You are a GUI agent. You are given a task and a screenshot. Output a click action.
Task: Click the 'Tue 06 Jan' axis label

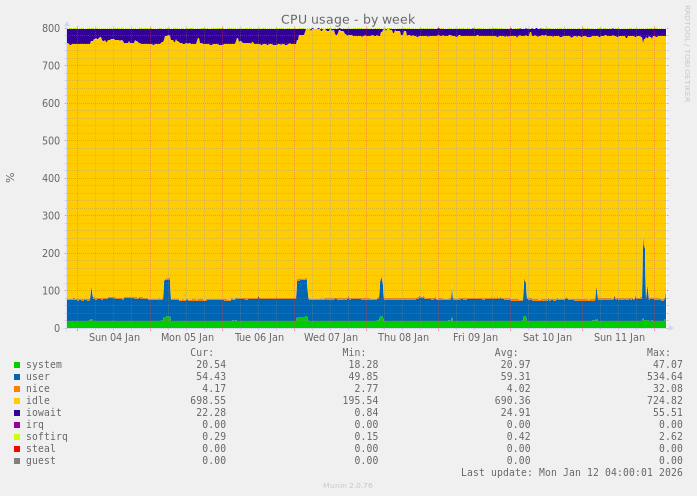pyautogui.click(x=259, y=338)
